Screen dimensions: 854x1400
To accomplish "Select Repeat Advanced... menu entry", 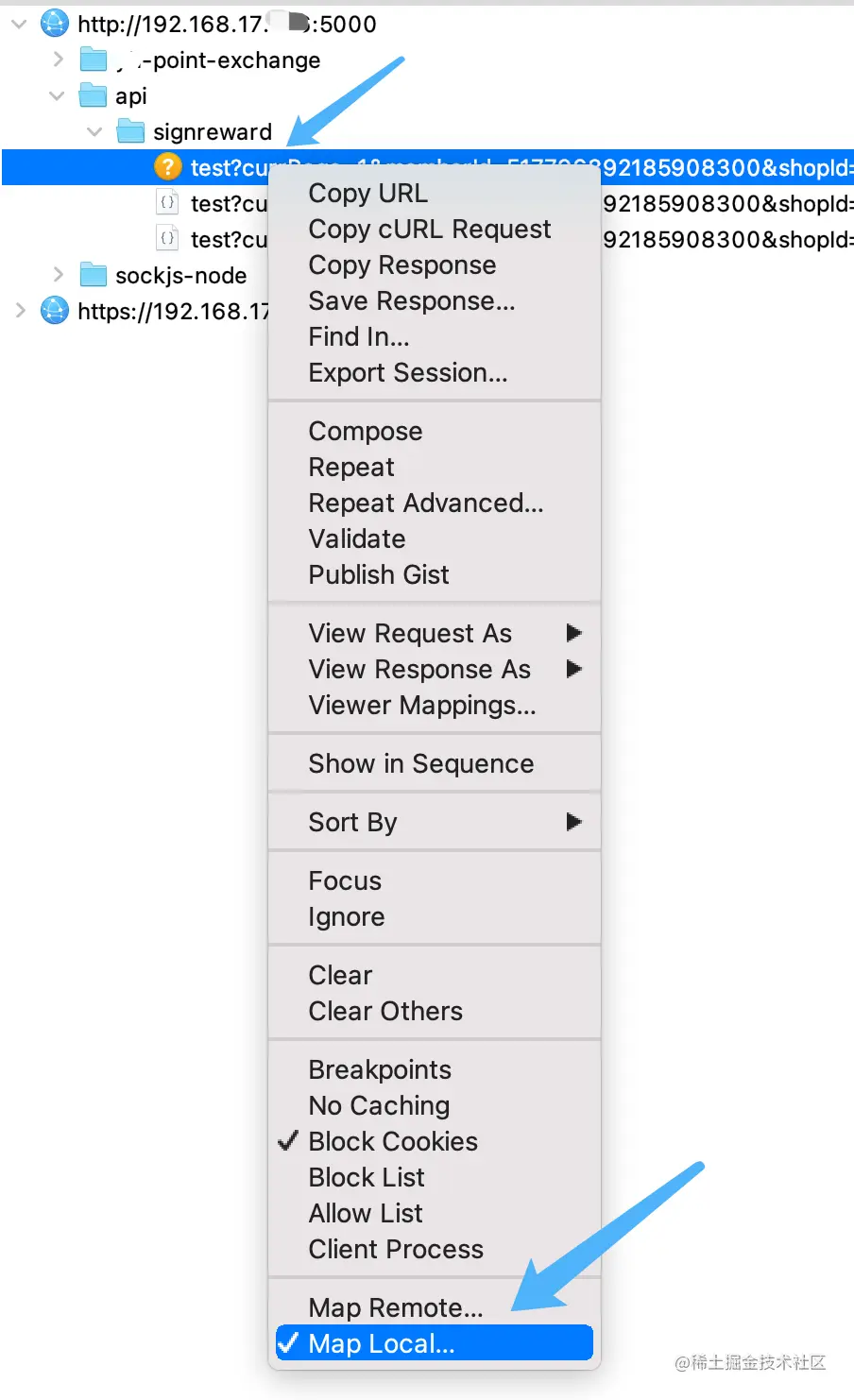I will point(425,503).
